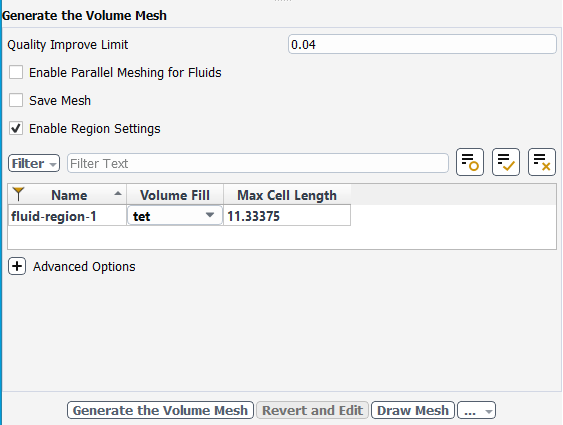The height and width of the screenshot is (425, 563).
Task: Click the deselect-all list icon with X
Action: (x=541, y=162)
